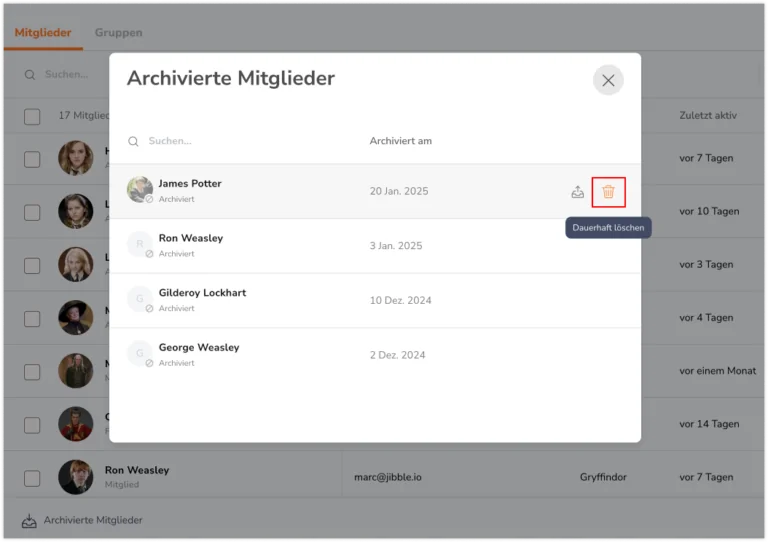Click member avatar in vor 10 Tagen row
This screenshot has width=768, height=542.
(75, 211)
